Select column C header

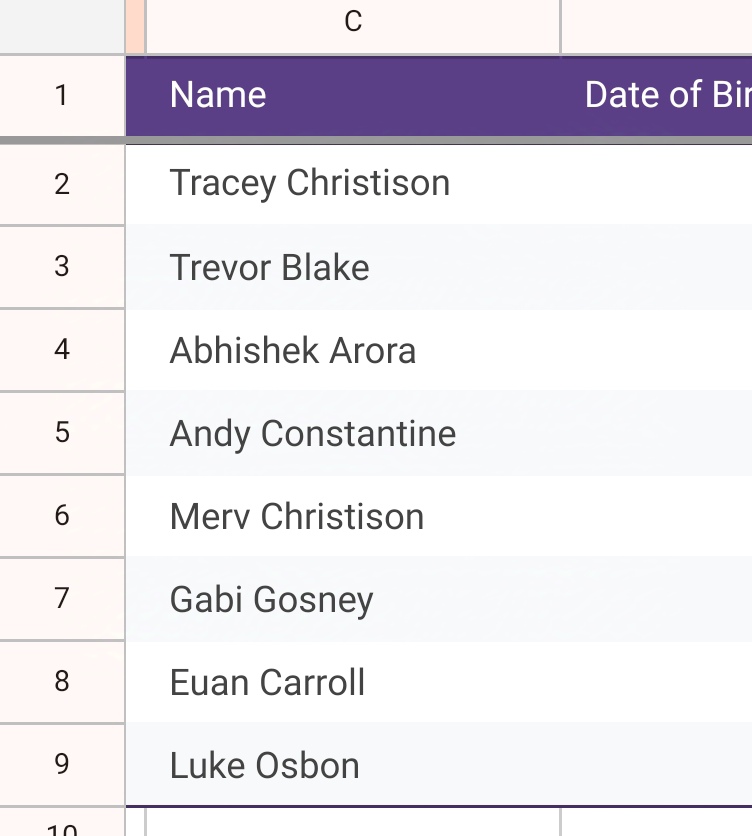pos(352,22)
